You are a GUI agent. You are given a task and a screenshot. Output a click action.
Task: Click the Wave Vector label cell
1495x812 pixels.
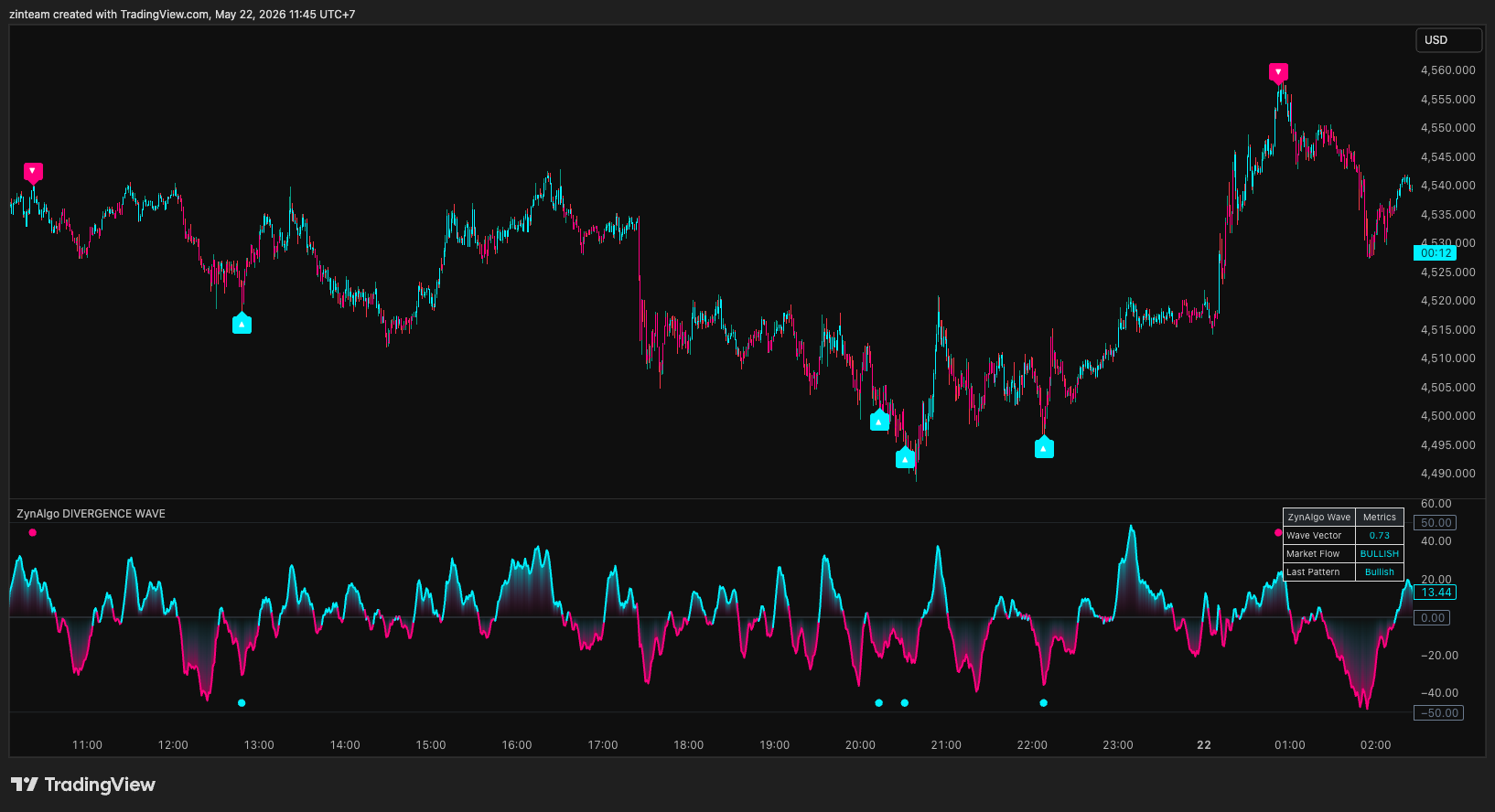point(1319,536)
